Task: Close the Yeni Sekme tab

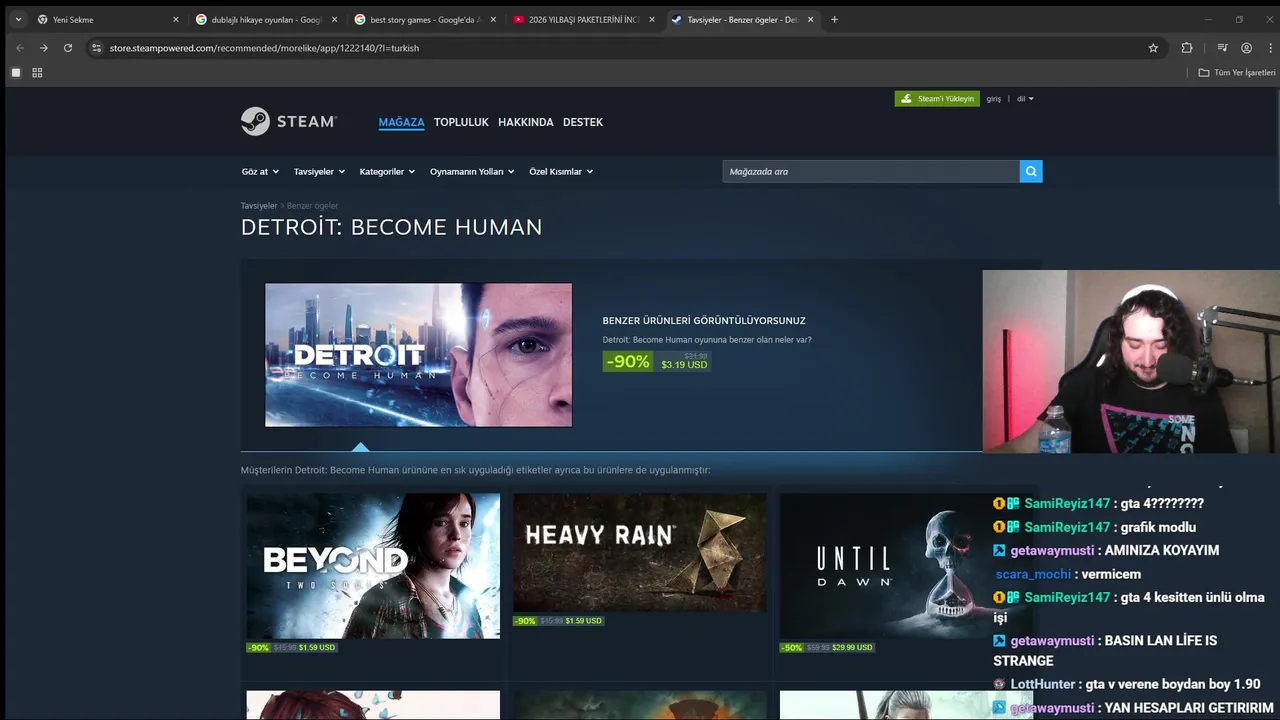Action: pyautogui.click(x=175, y=19)
